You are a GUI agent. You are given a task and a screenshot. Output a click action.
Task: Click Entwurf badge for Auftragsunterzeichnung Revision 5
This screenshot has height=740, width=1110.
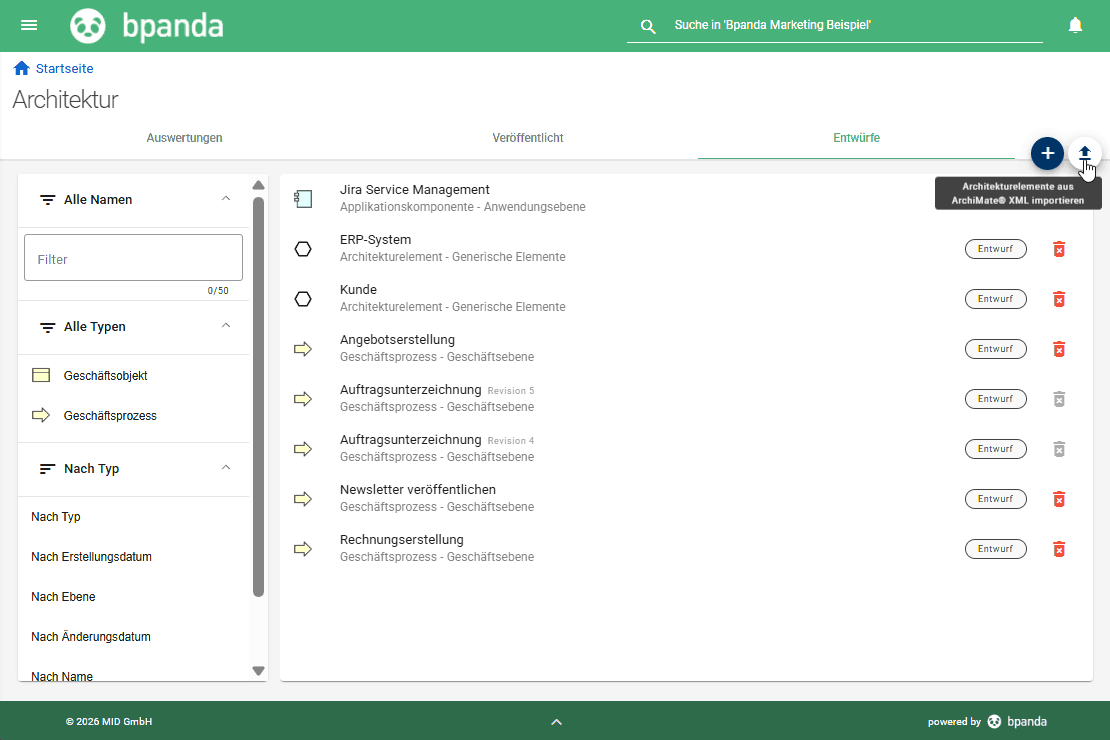(x=995, y=399)
